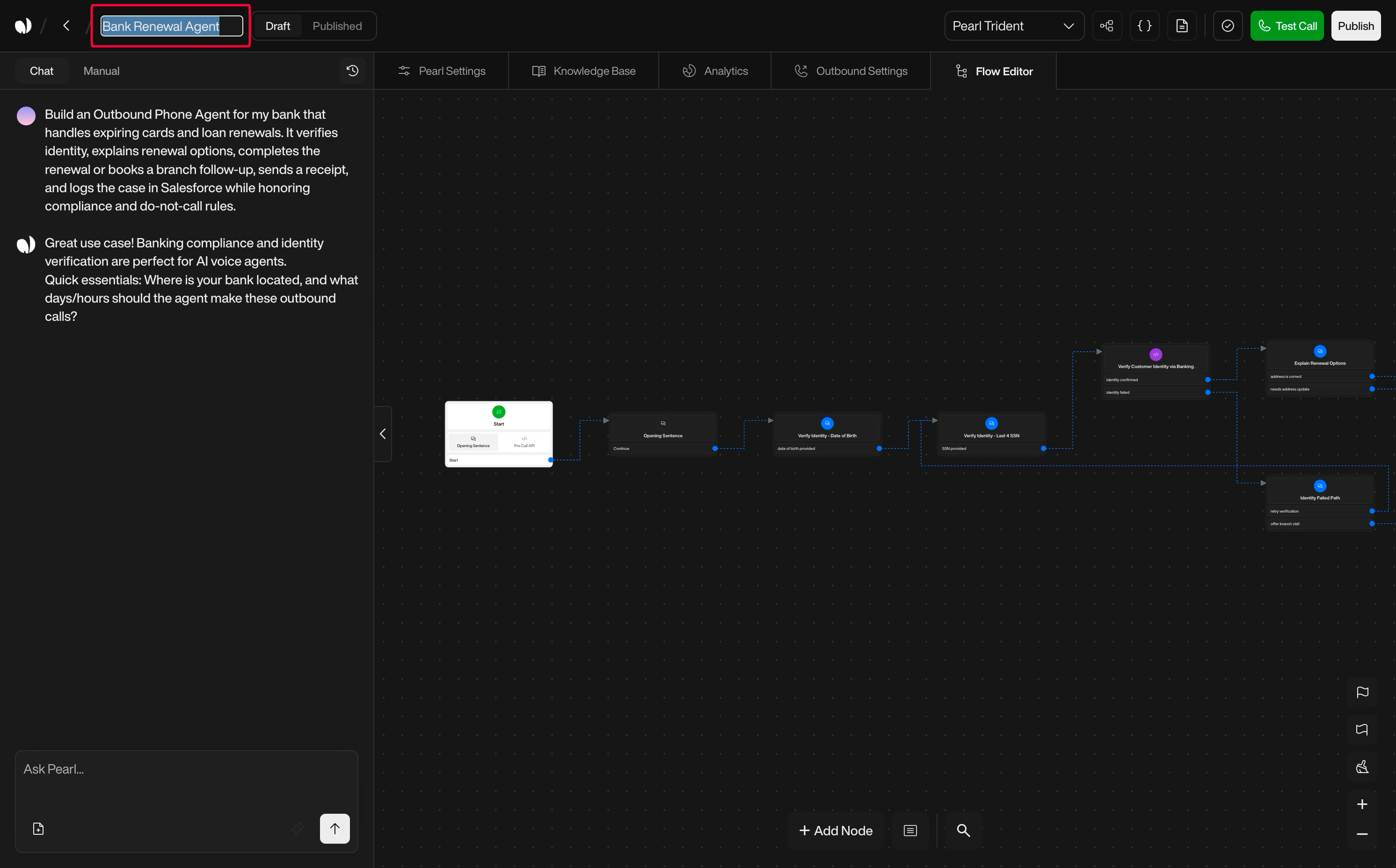Switch to the Published version toggle
Image resolution: width=1396 pixels, height=868 pixels.
click(x=337, y=25)
